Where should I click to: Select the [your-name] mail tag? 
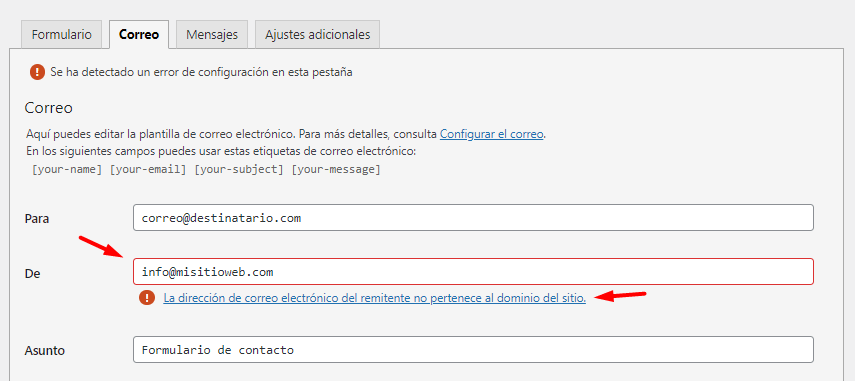tap(67, 170)
